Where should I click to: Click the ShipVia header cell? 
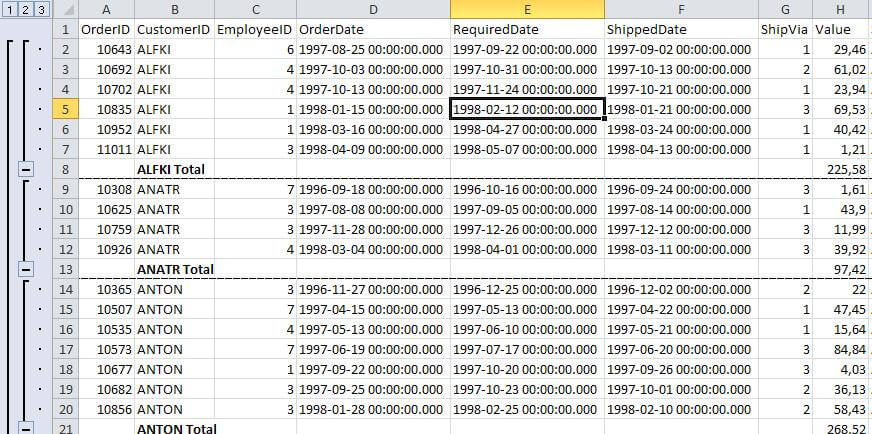[x=785, y=29]
